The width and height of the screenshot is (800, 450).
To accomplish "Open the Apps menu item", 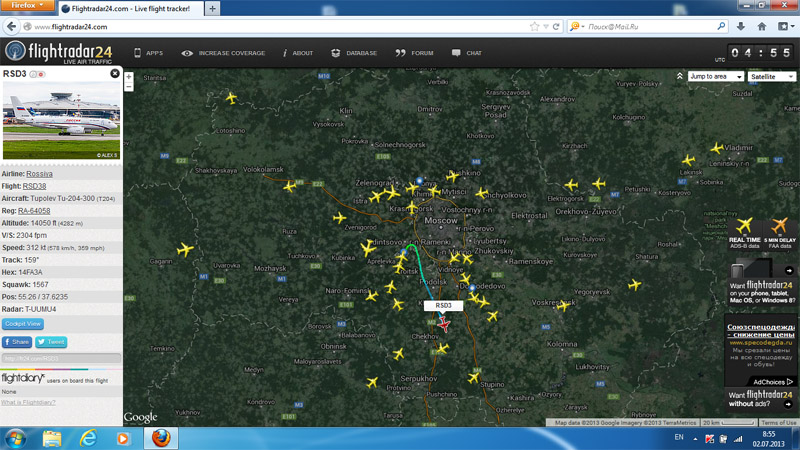I will 148,53.
